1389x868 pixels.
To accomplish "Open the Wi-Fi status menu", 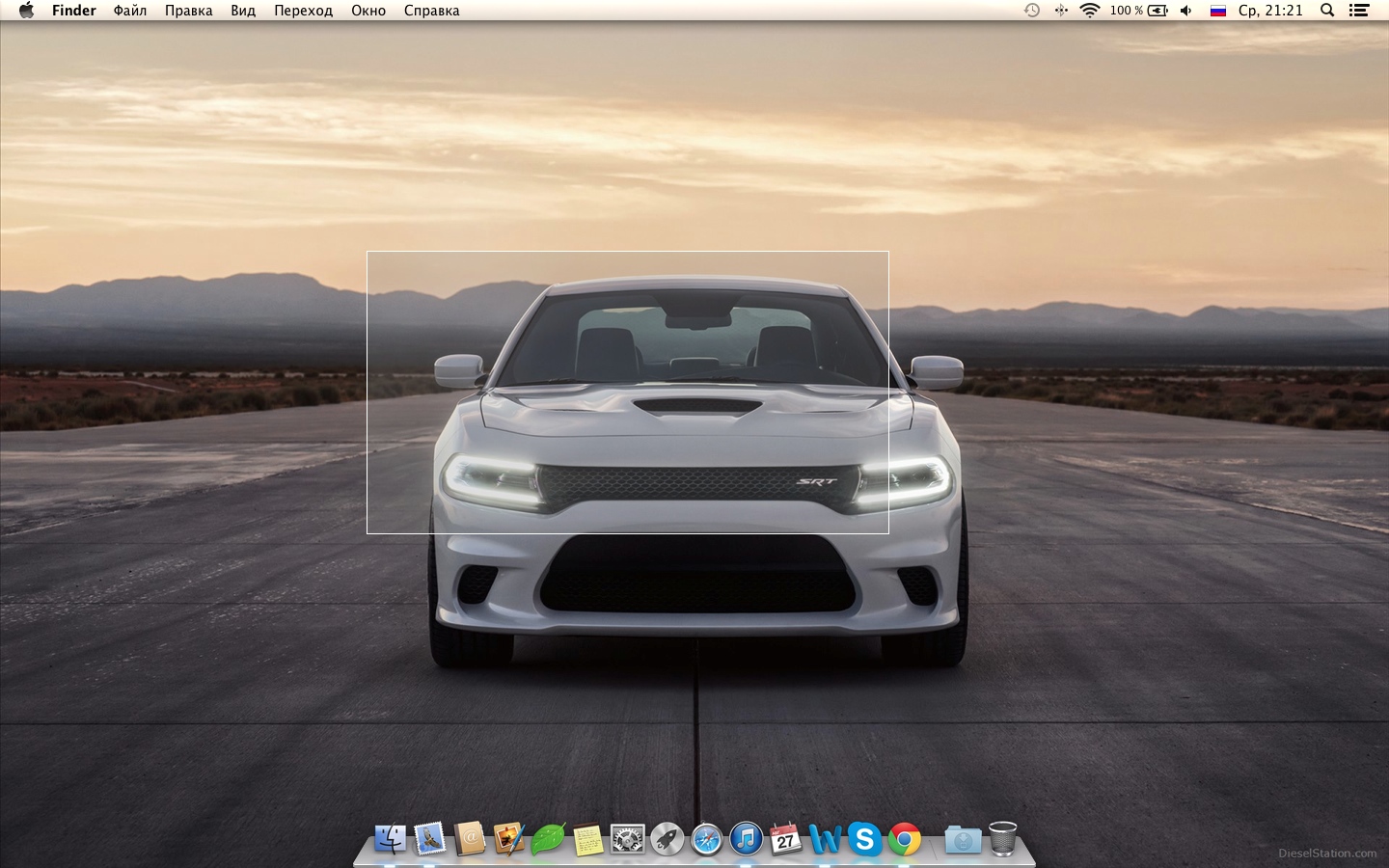I will pos(1090,11).
